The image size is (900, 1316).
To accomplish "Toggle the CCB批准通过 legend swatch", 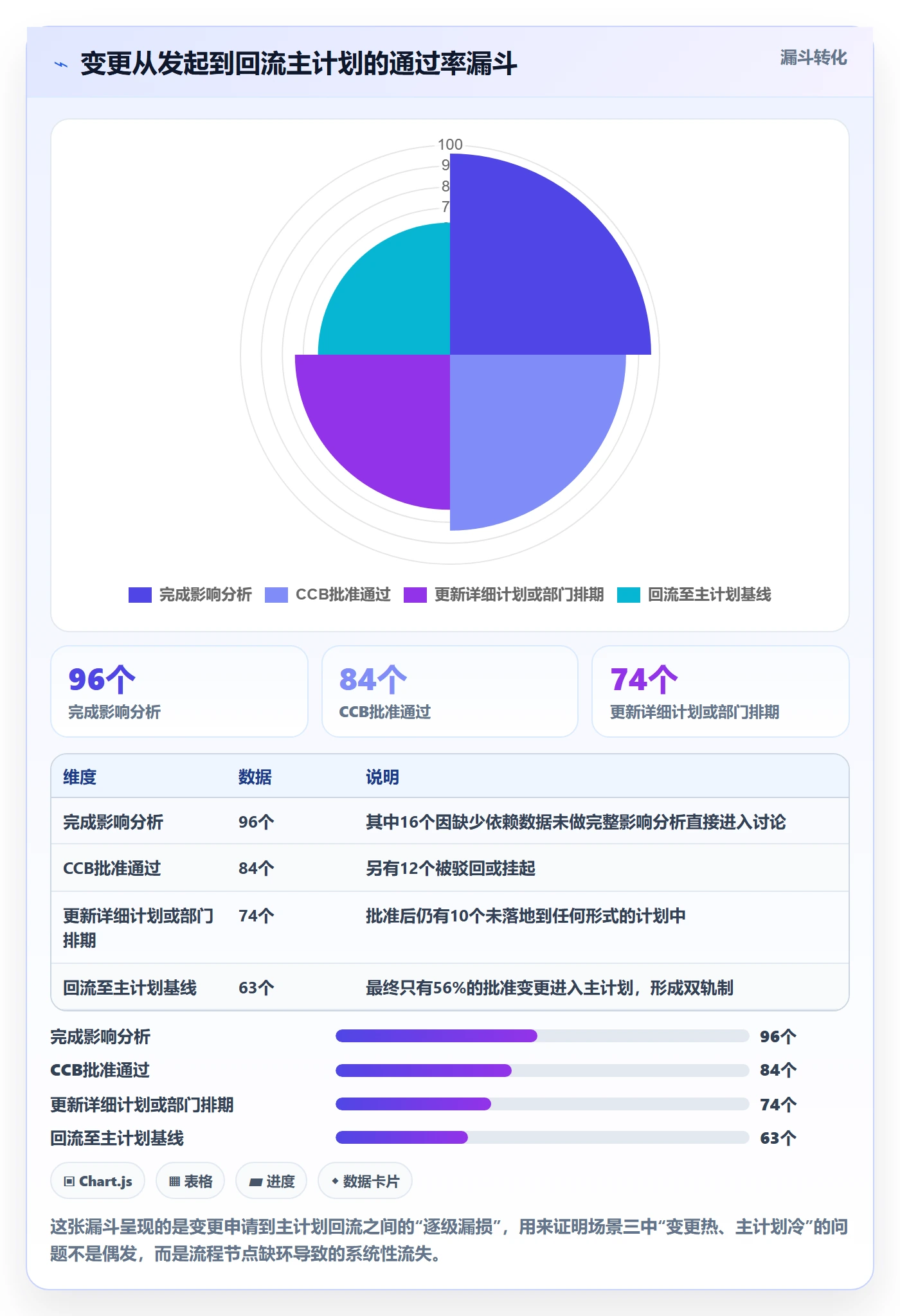I will coord(276,595).
